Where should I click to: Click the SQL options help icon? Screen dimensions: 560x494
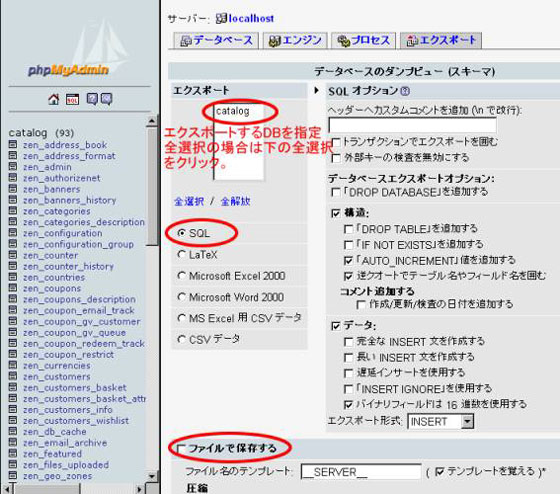[x=405, y=91]
